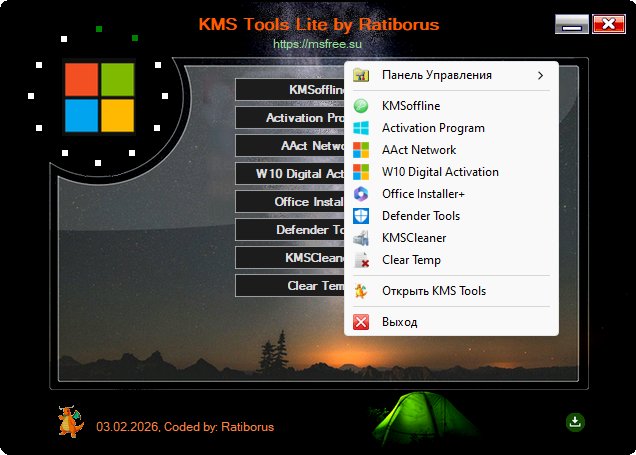636x455 pixels.
Task: Click the orange dragon mascot icon
Action: [x=69, y=421]
